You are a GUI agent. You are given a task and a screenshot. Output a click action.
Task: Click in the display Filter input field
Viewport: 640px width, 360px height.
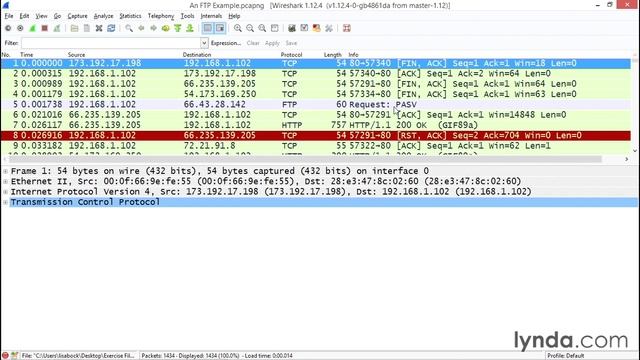pos(111,43)
